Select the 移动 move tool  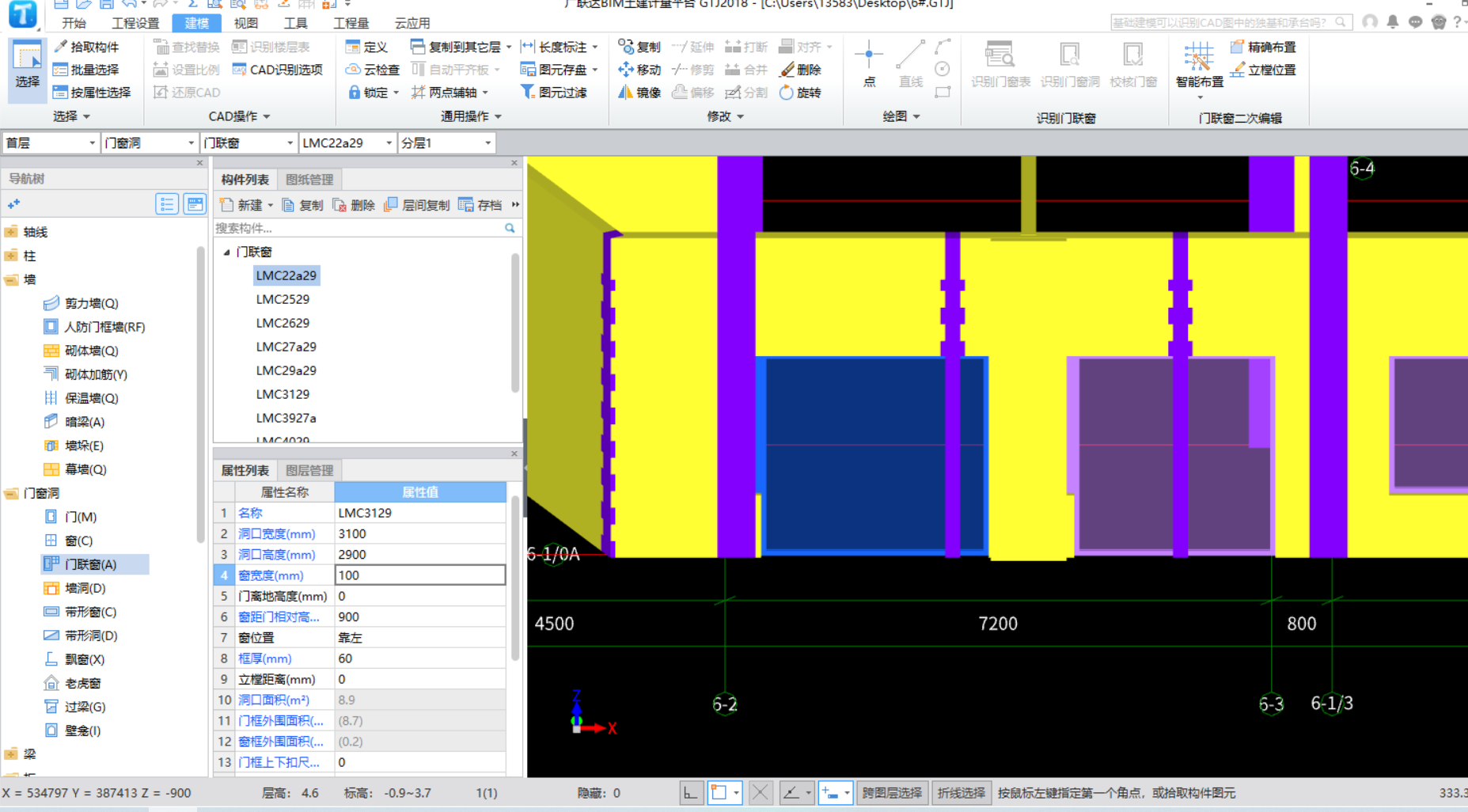(x=639, y=70)
